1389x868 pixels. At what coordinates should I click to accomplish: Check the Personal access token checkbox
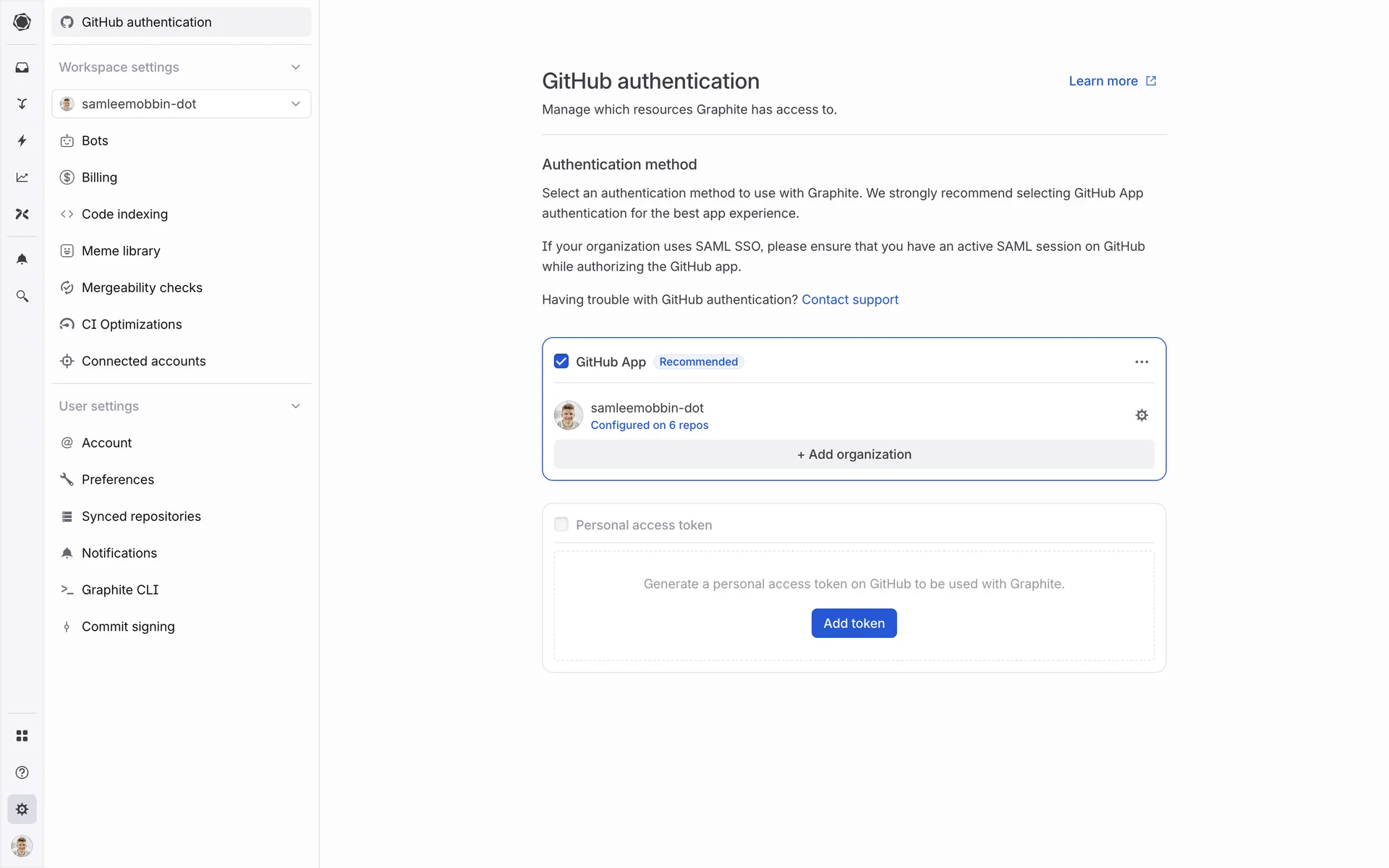561,524
